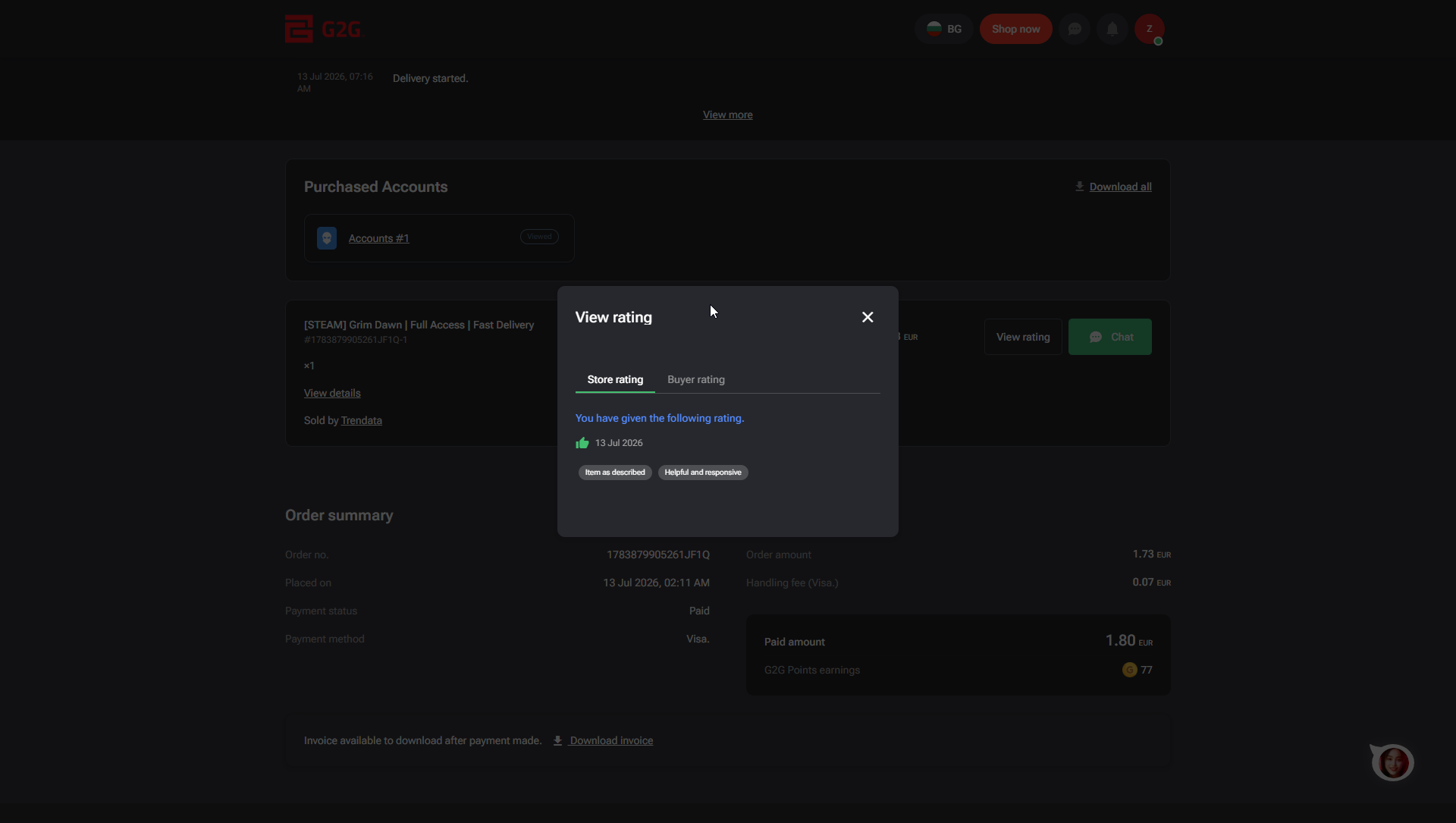The height and width of the screenshot is (823, 1456).
Task: Click the View rating button
Action: tap(1023, 337)
